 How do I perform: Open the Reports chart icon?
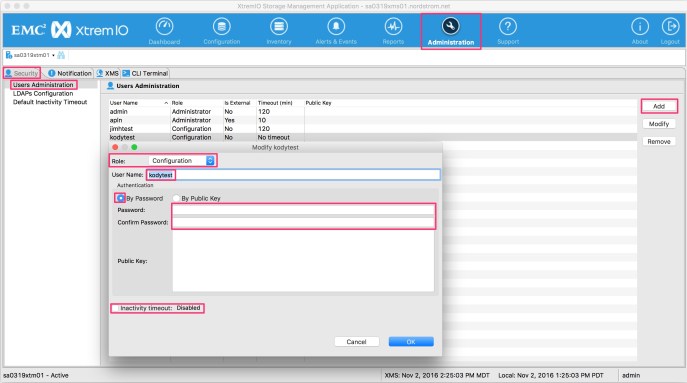pyautogui.click(x=393, y=27)
